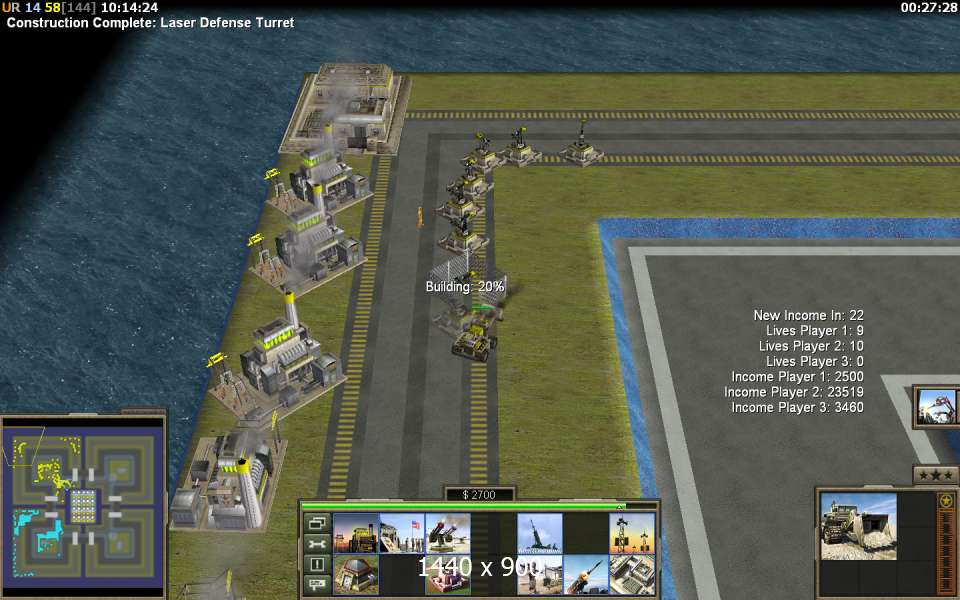
Task: Select the large gray complex build icon
Action: [x=632, y=574]
